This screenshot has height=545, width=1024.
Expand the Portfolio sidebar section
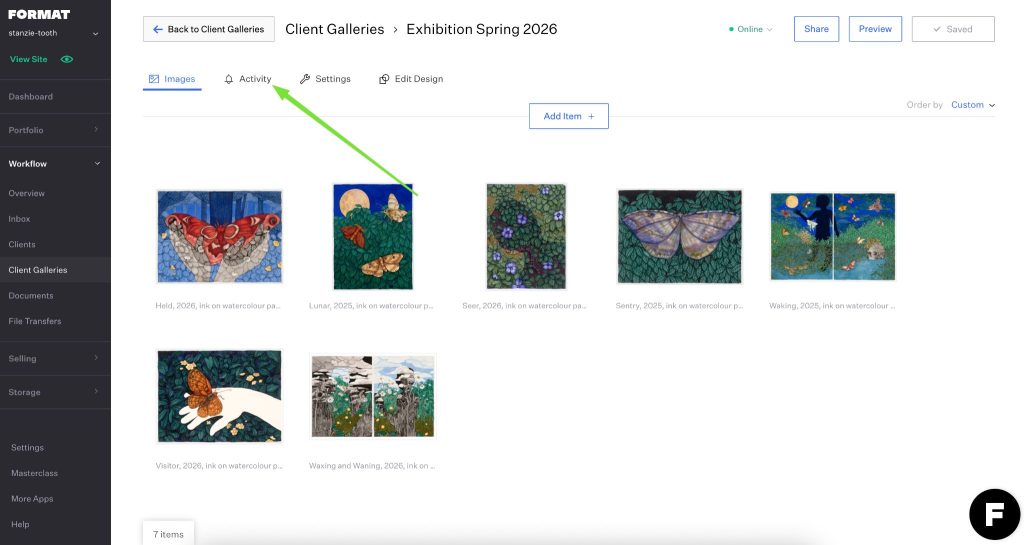pos(55,130)
